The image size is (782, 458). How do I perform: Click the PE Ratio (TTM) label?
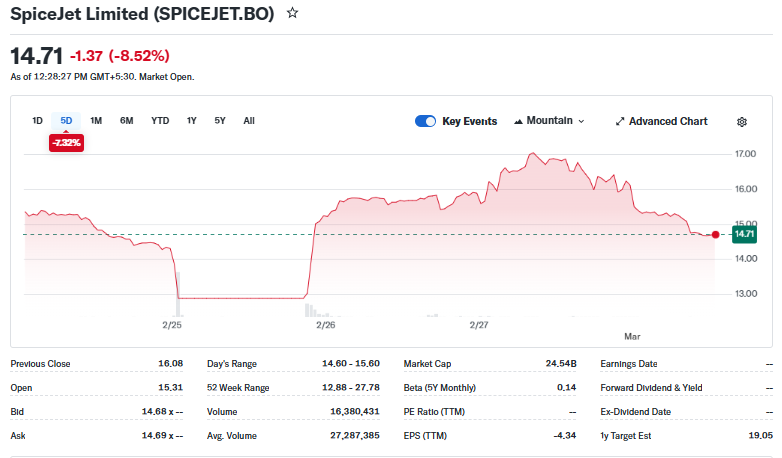click(434, 412)
